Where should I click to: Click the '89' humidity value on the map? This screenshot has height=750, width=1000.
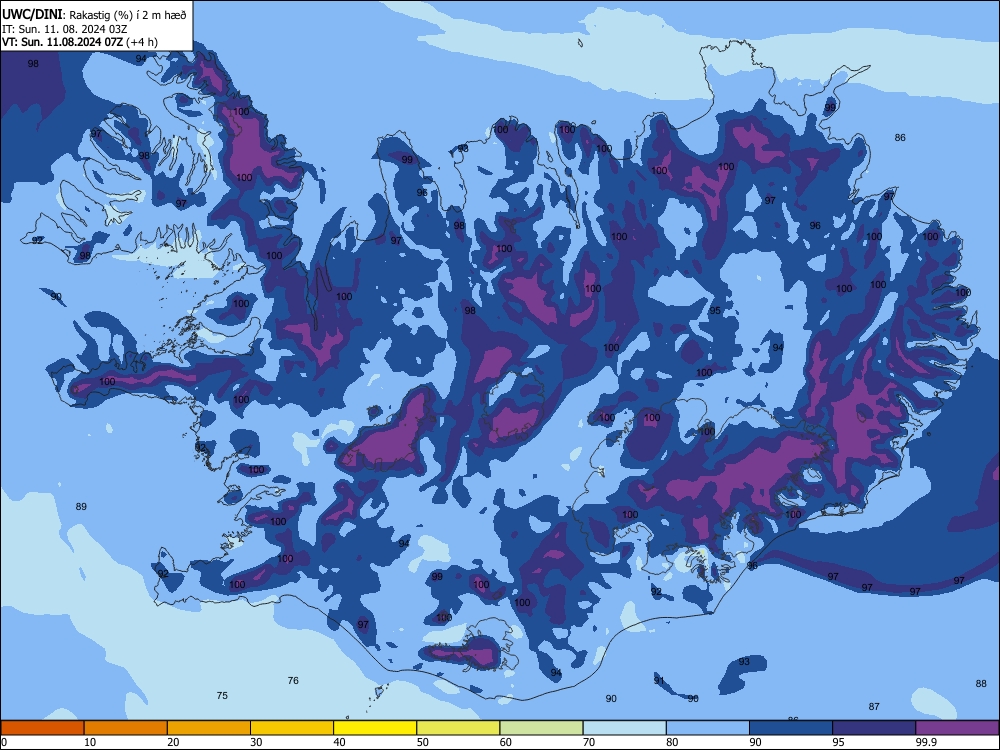click(81, 506)
